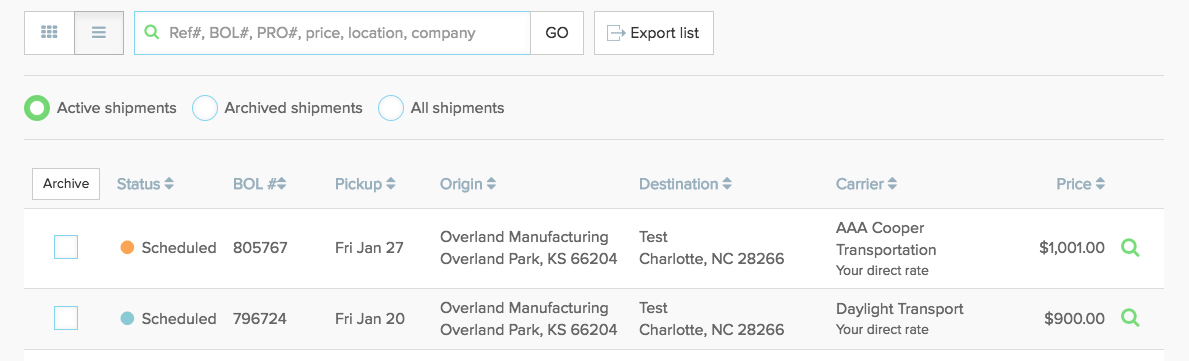Screen dimensions: 1189x361
Task: Click blue status dot for BOL 796724
Action: [127, 319]
